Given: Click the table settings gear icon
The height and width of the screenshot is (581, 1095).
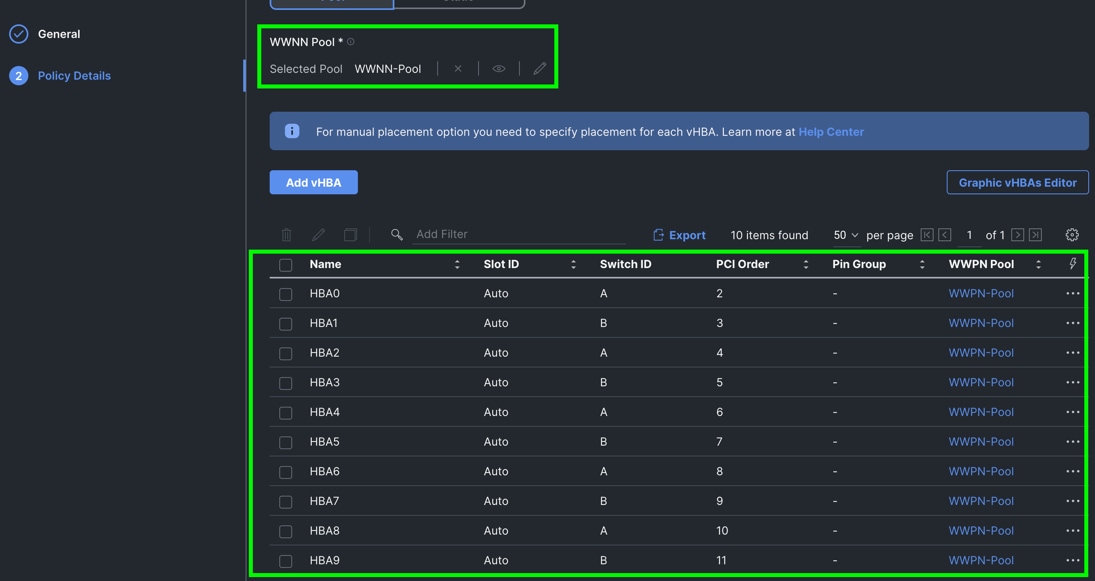Looking at the screenshot, I should [x=1072, y=235].
